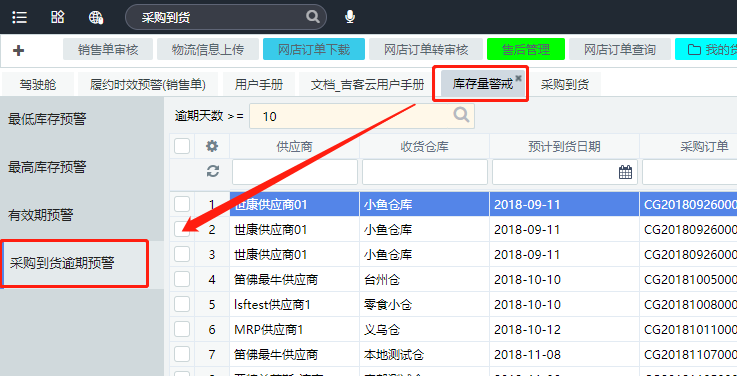This screenshot has height=376, width=737.
Task: Click the 义乌仓 warehouse cell
Action: coord(424,329)
